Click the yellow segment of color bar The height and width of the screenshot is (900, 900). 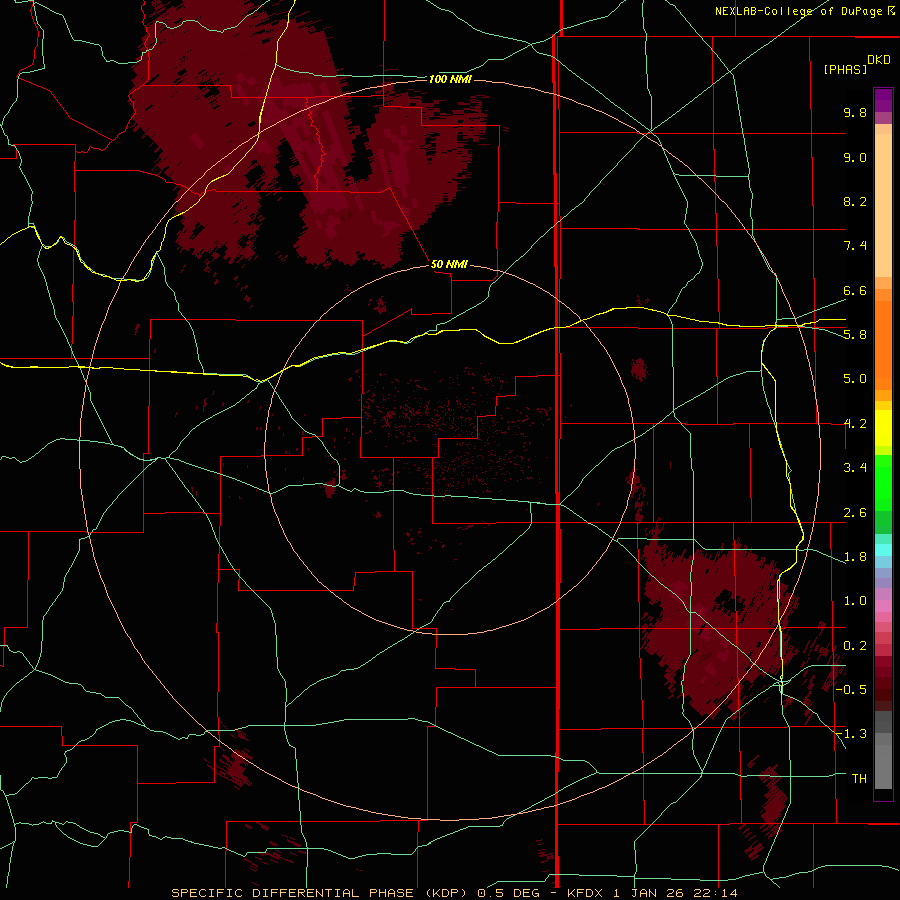(x=883, y=428)
